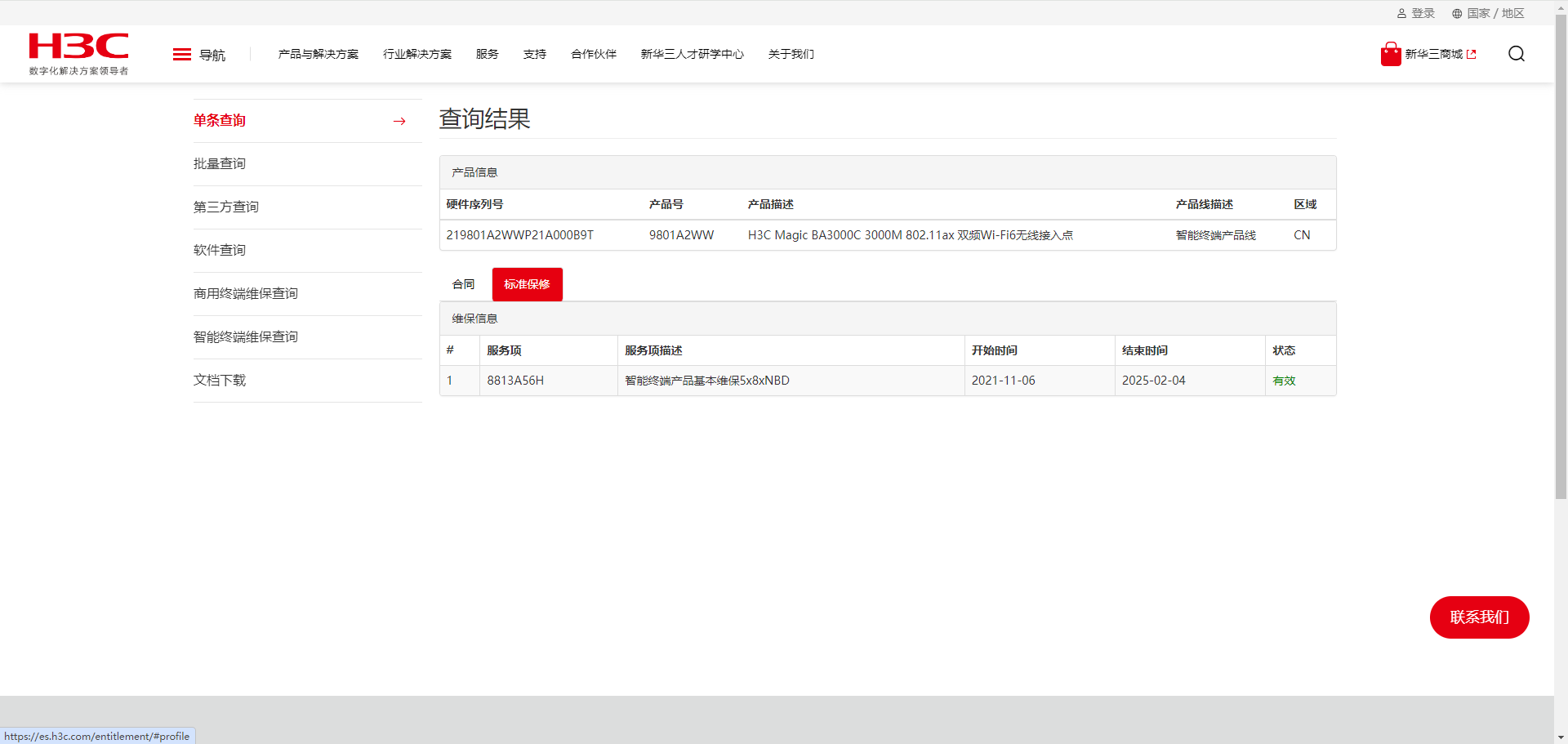Click the user login icon
The image size is (1568, 744).
[1401, 14]
